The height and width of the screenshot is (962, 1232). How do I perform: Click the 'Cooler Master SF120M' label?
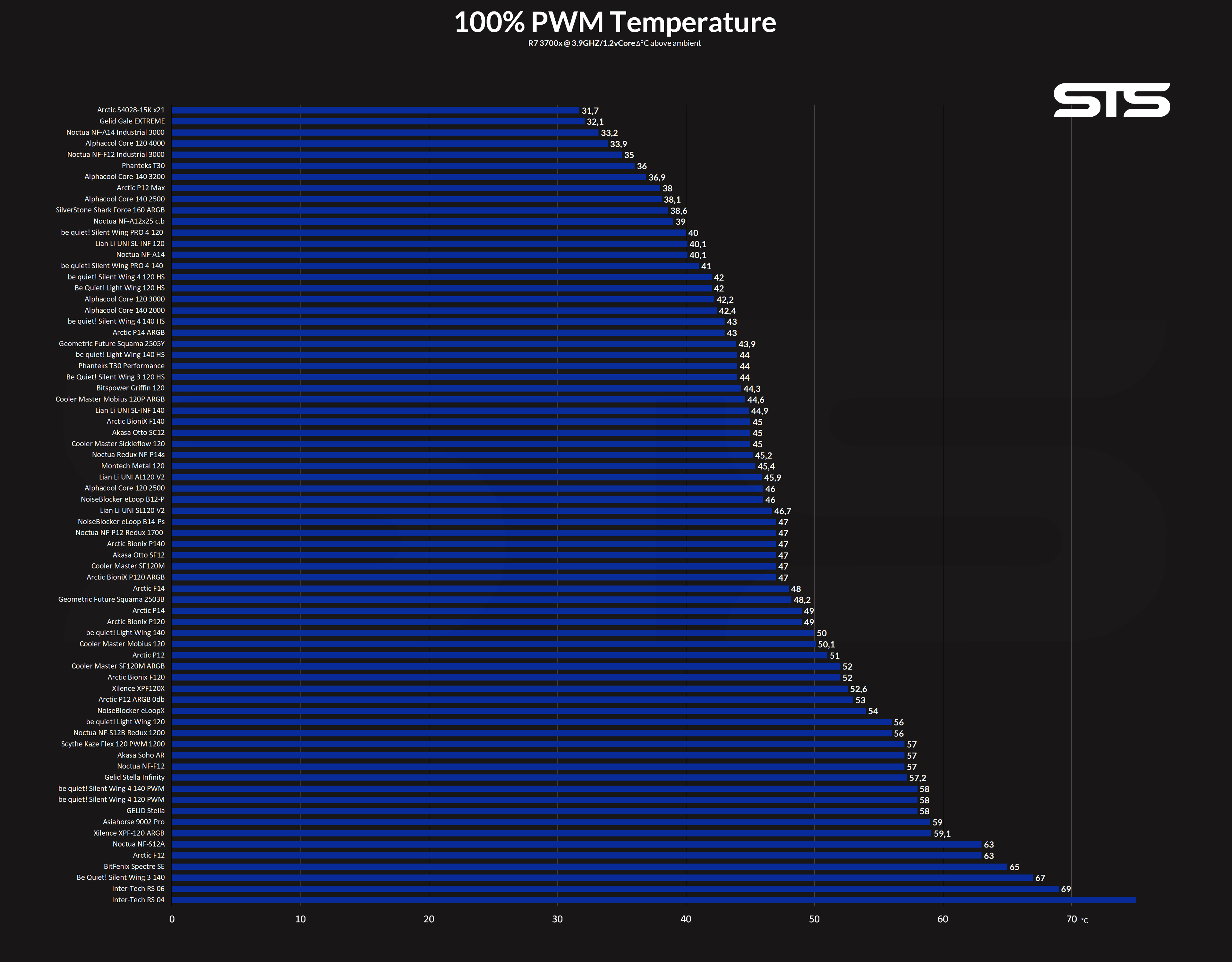coord(128,566)
